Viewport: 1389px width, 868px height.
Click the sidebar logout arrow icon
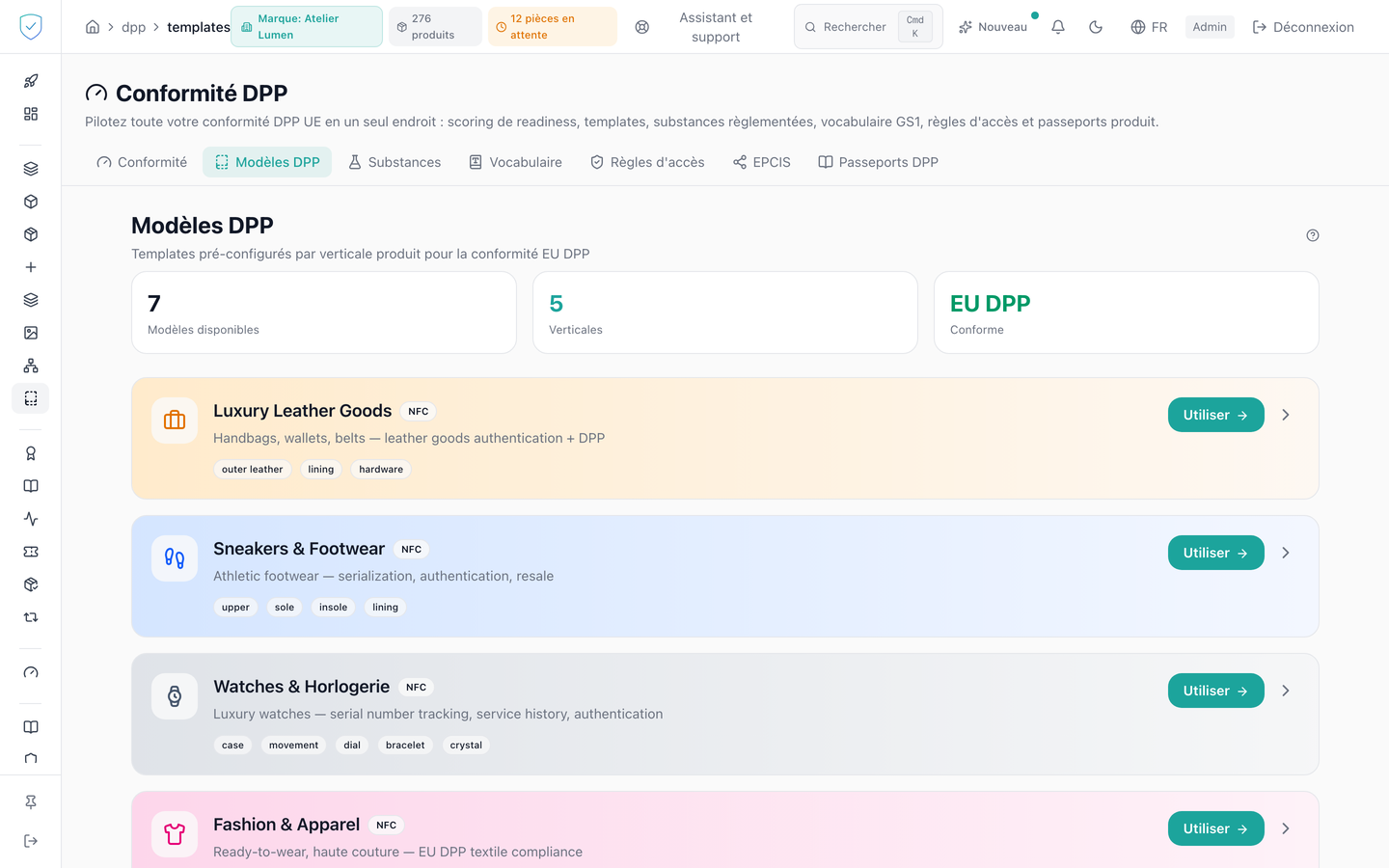pos(31,841)
